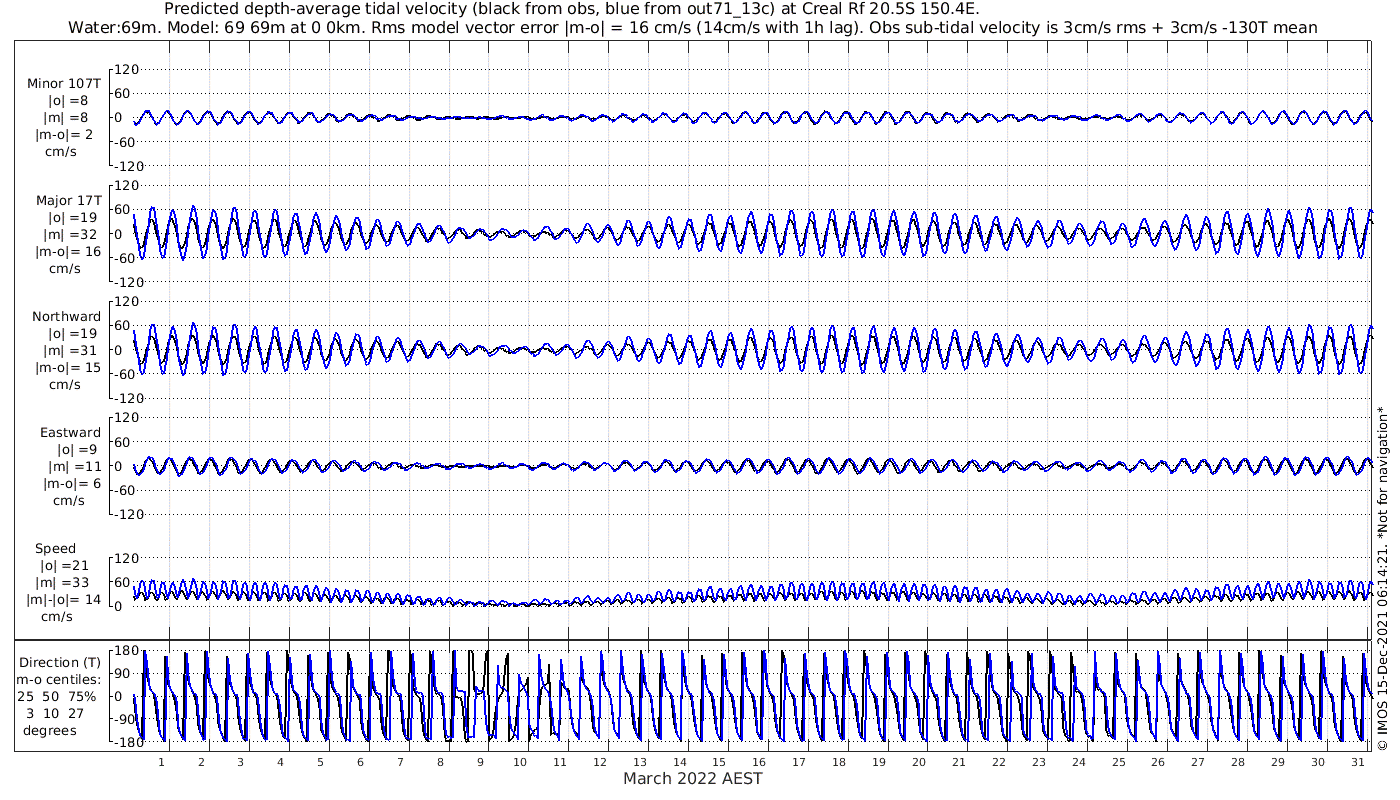Click the 'm-o centiles:' label
The width and height of the screenshot is (1400, 800).
tap(58, 679)
